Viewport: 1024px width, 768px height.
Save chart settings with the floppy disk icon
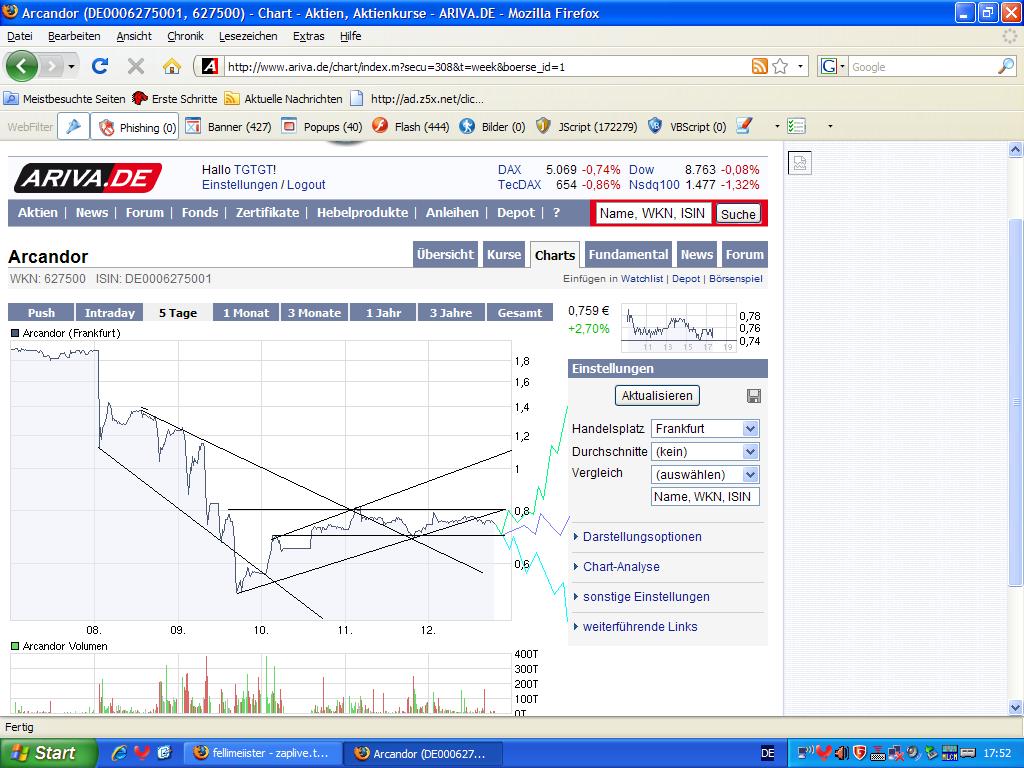(753, 396)
